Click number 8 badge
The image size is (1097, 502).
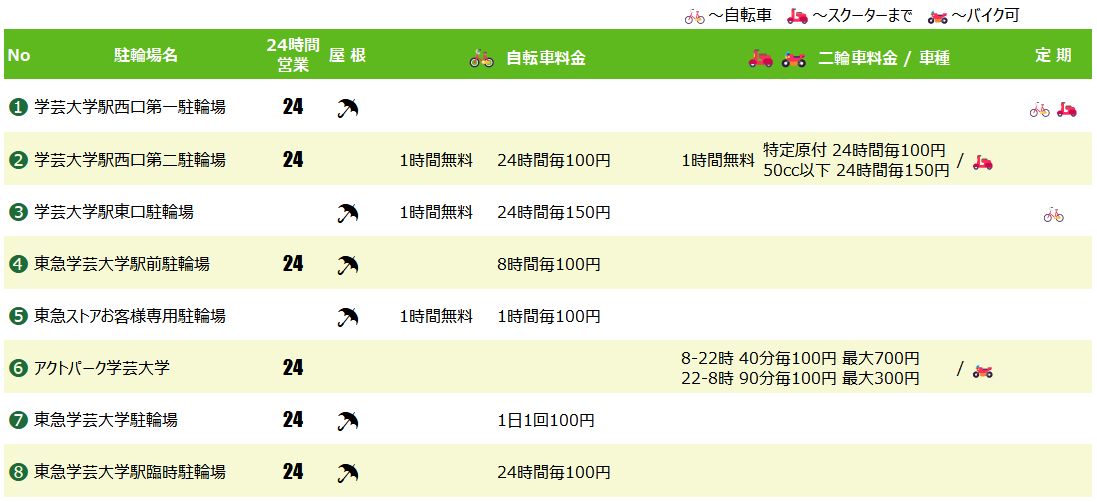click(x=18, y=473)
